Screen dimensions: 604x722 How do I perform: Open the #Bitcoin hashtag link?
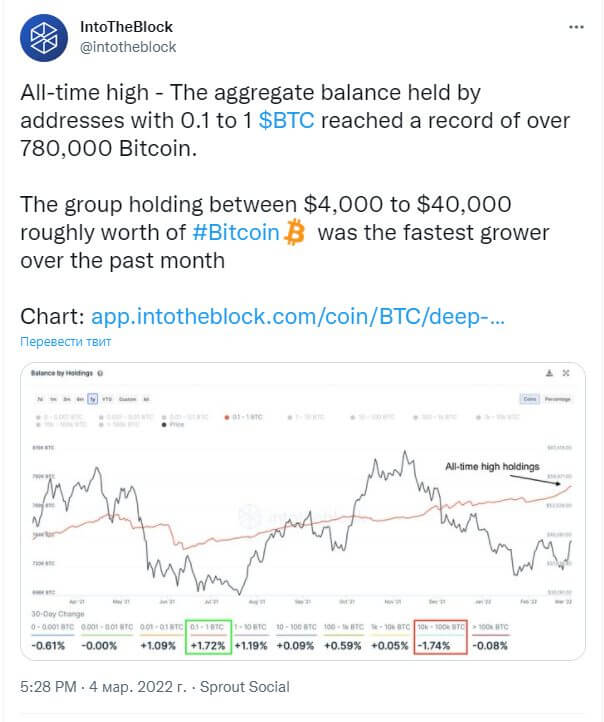236,233
